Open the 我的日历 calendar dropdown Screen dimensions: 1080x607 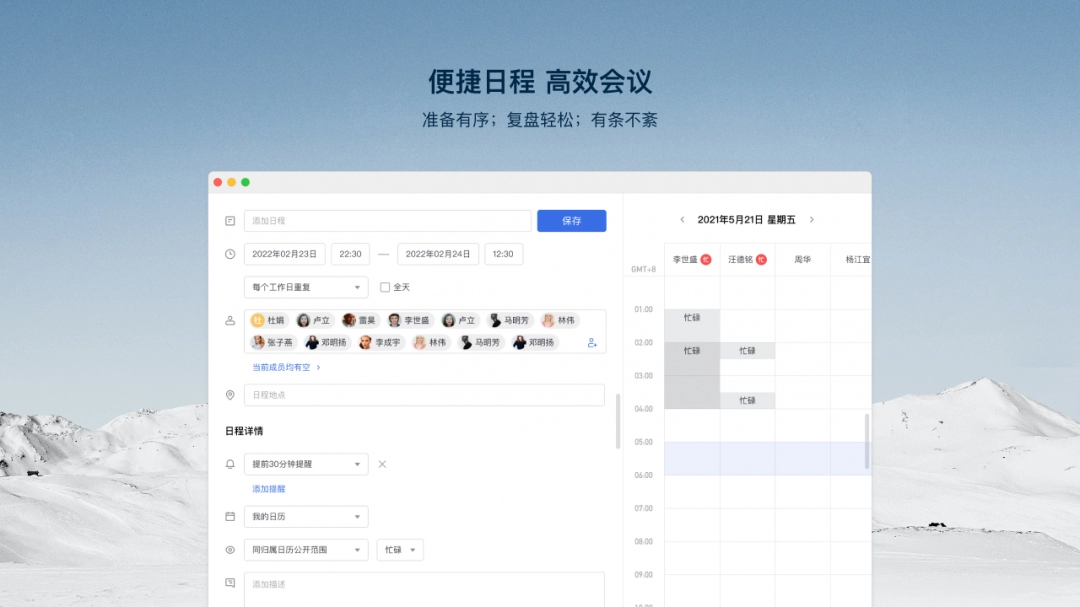pyautogui.click(x=305, y=517)
